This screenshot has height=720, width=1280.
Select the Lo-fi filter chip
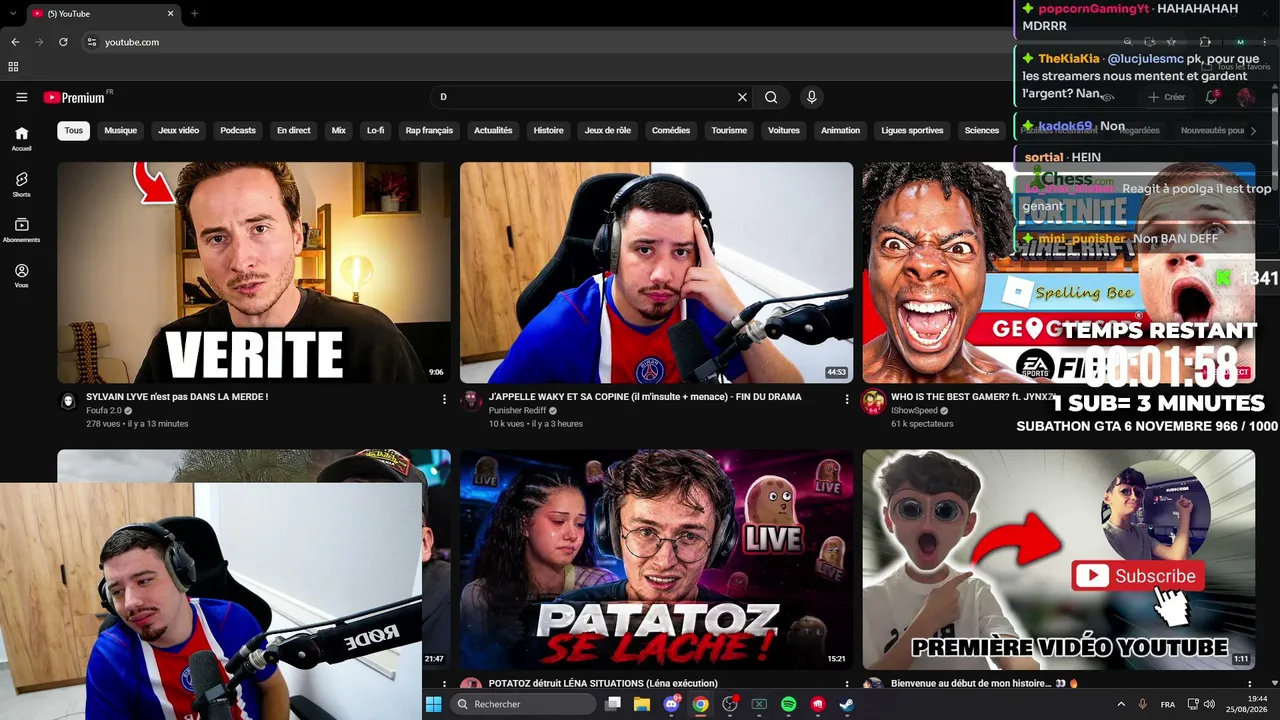point(376,130)
